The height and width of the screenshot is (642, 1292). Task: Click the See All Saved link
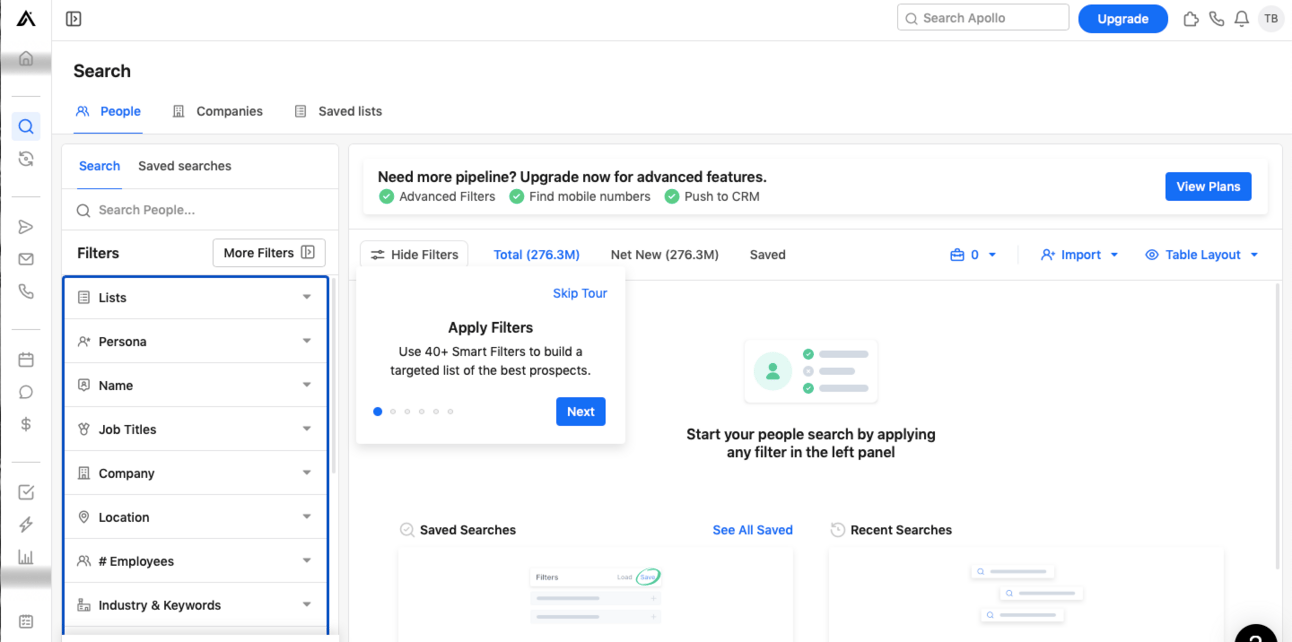753,530
